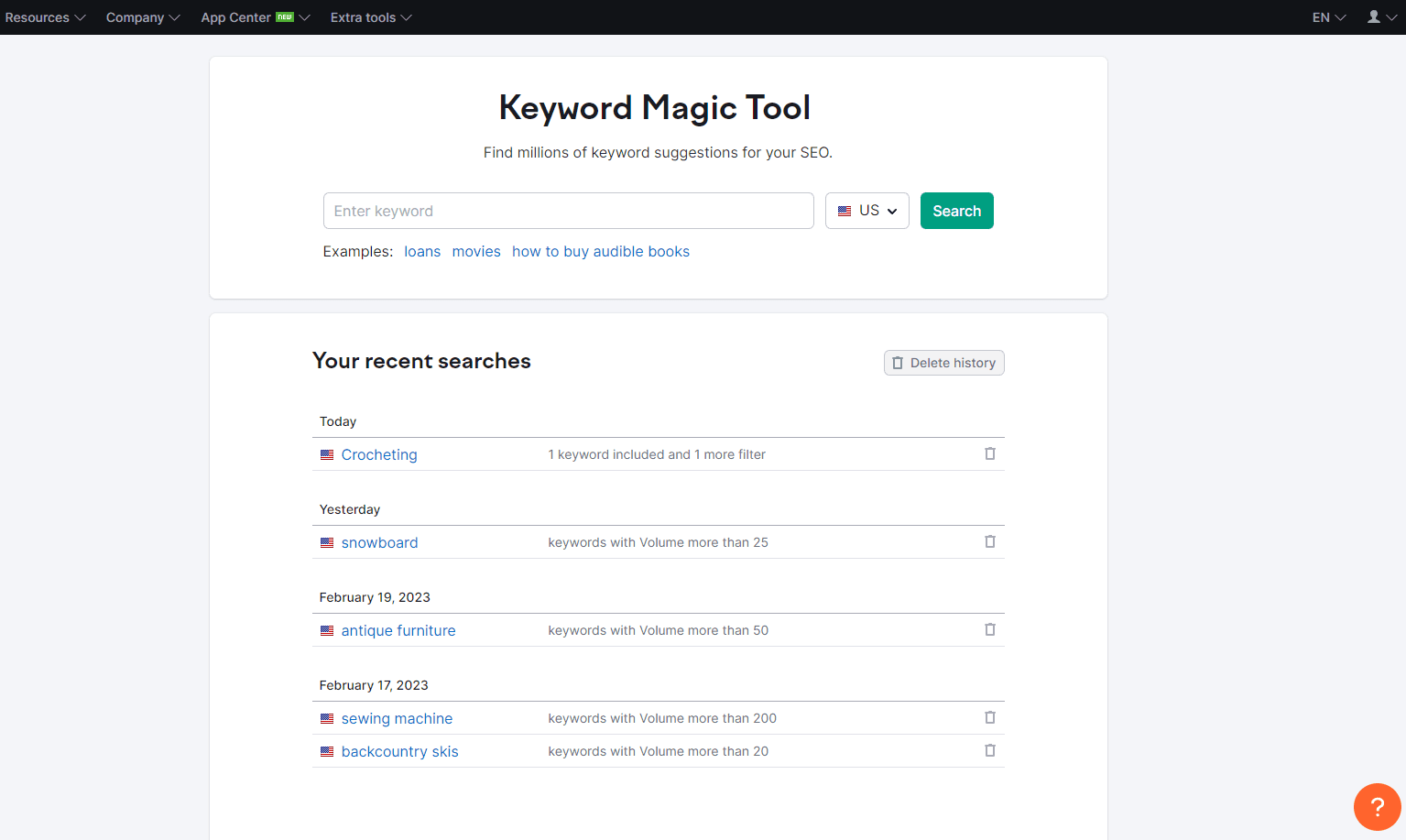The height and width of the screenshot is (840, 1406).
Task: Remove the snowboard recent search
Action: (990, 541)
